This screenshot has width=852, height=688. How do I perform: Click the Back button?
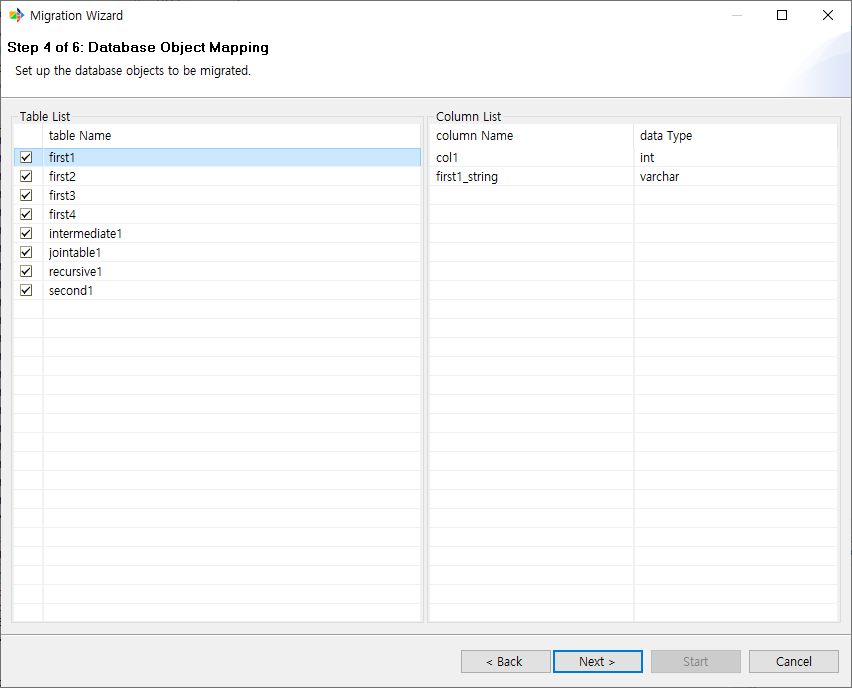click(x=505, y=661)
